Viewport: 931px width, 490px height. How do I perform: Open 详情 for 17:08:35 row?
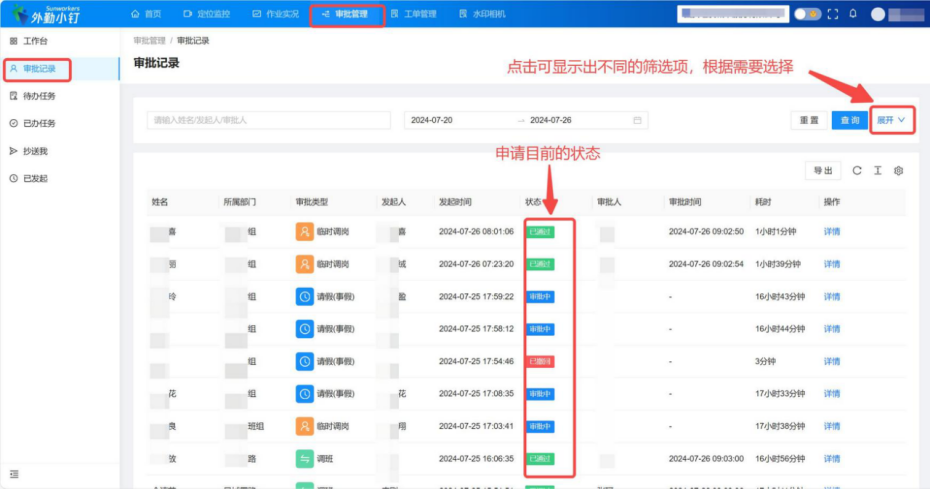832,394
